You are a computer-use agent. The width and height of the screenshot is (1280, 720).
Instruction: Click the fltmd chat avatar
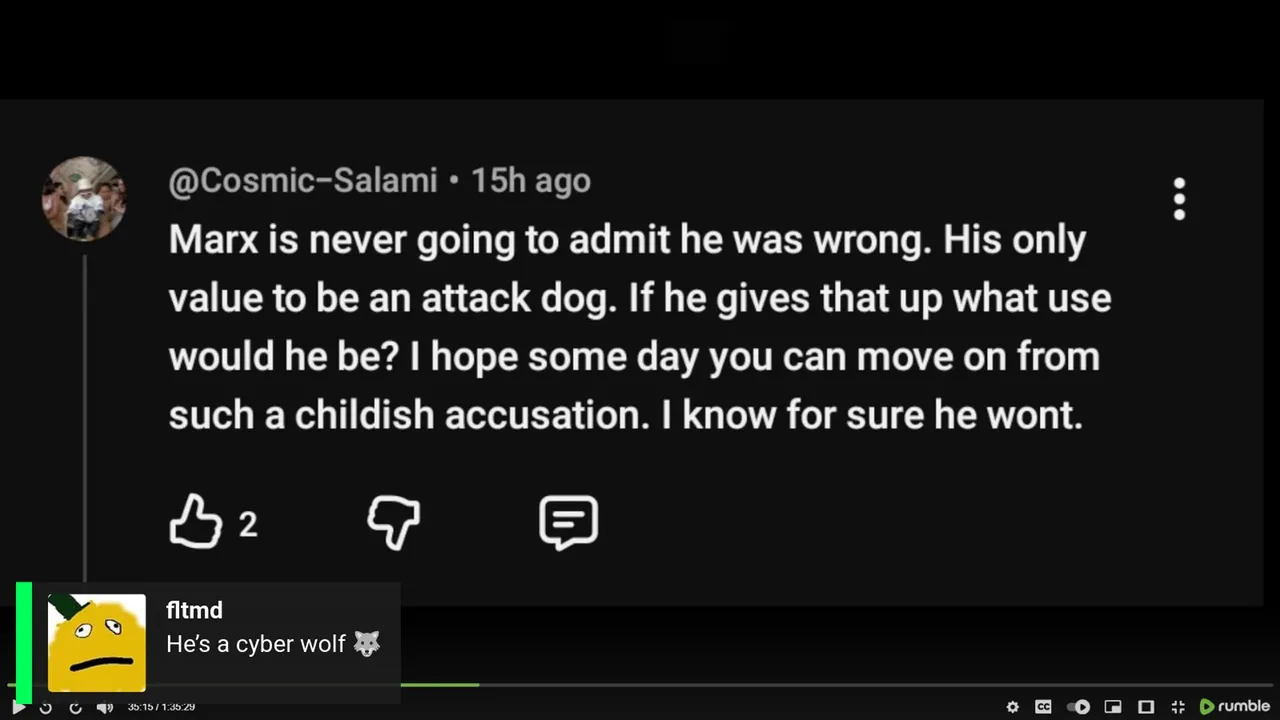tap(97, 642)
